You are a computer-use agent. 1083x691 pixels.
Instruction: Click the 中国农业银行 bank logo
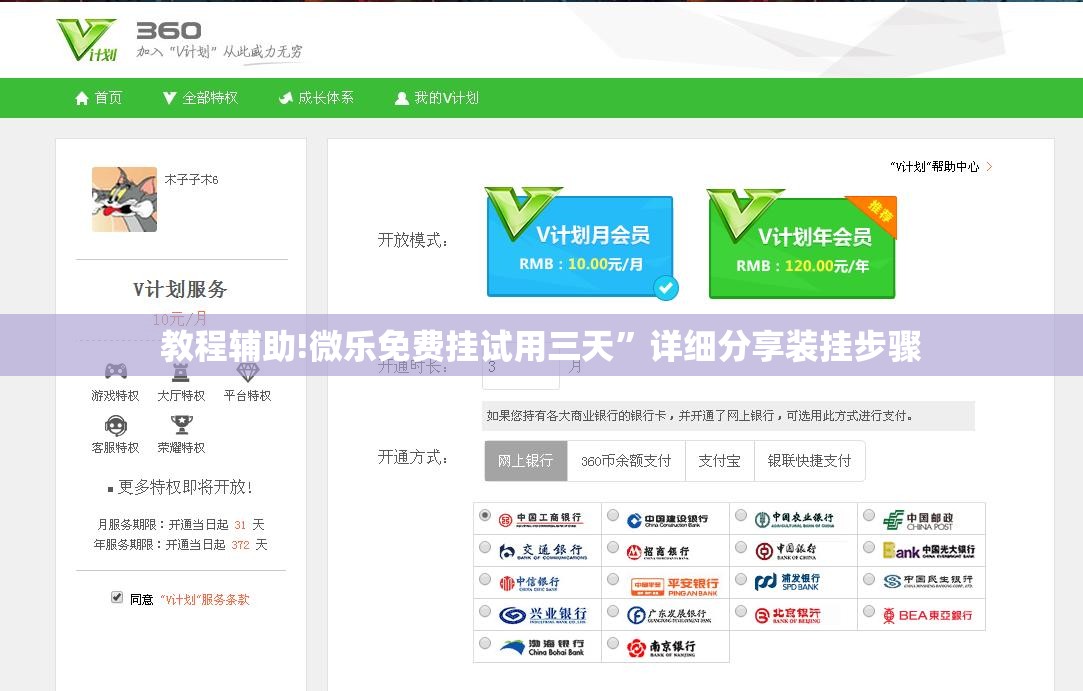pyautogui.click(x=794, y=519)
